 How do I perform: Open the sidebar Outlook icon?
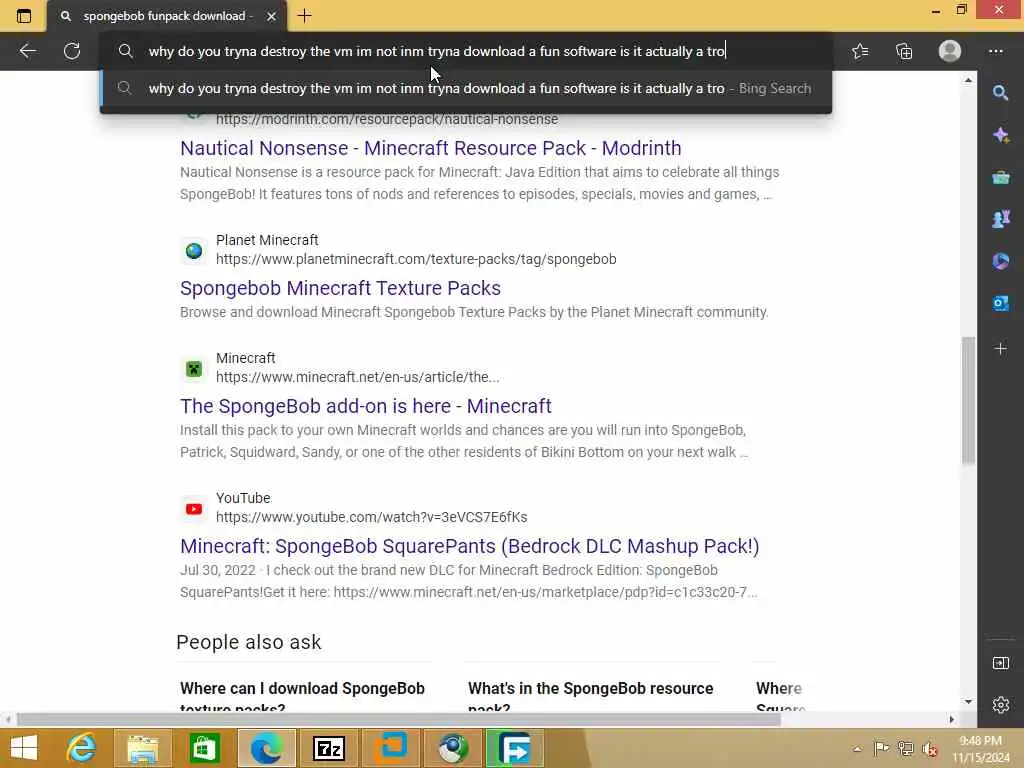tap(1000, 303)
